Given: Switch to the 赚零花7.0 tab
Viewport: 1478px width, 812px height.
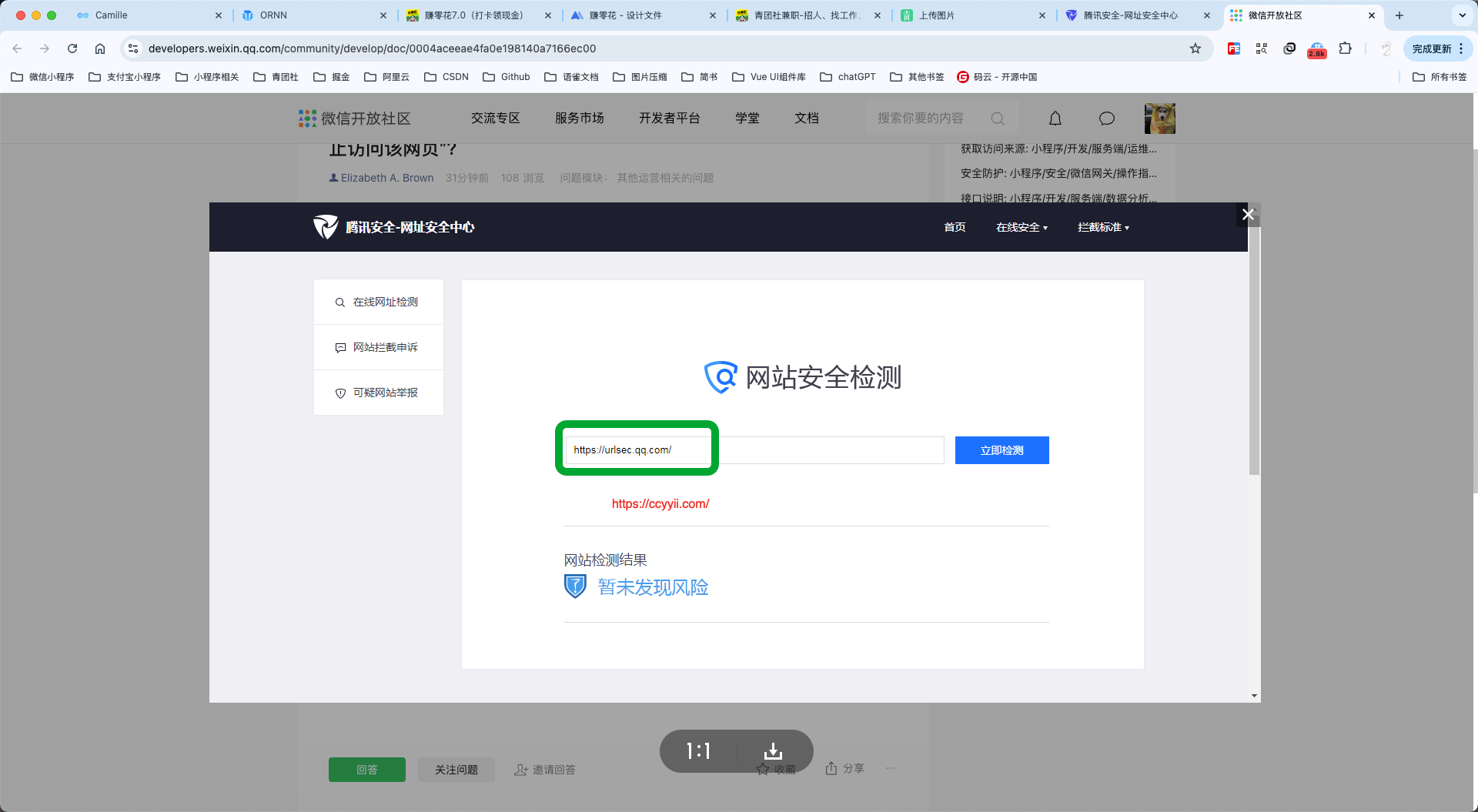Looking at the screenshot, I should coord(479,15).
